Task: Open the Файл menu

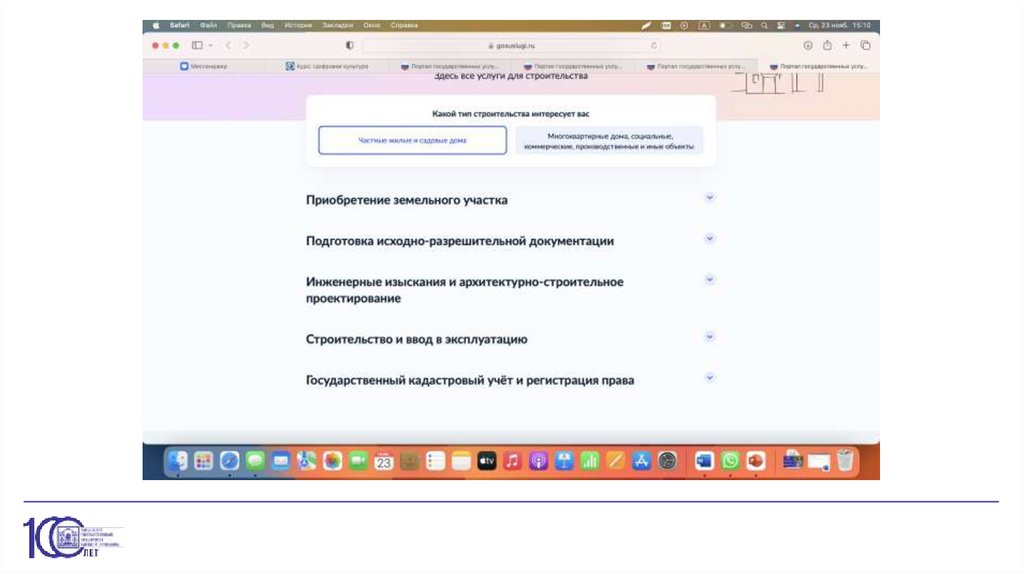Action: click(208, 25)
